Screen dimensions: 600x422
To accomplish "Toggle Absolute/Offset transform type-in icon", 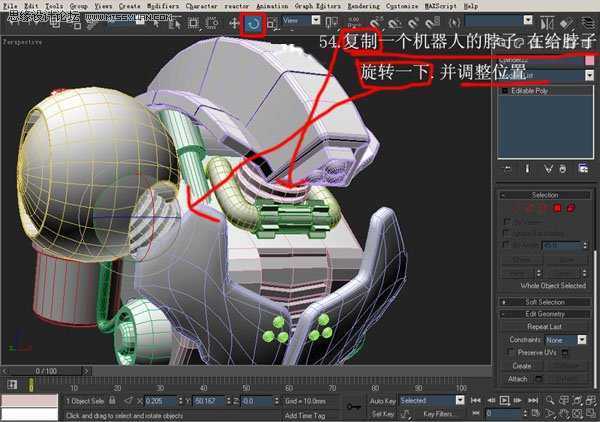I will click(x=128, y=401).
